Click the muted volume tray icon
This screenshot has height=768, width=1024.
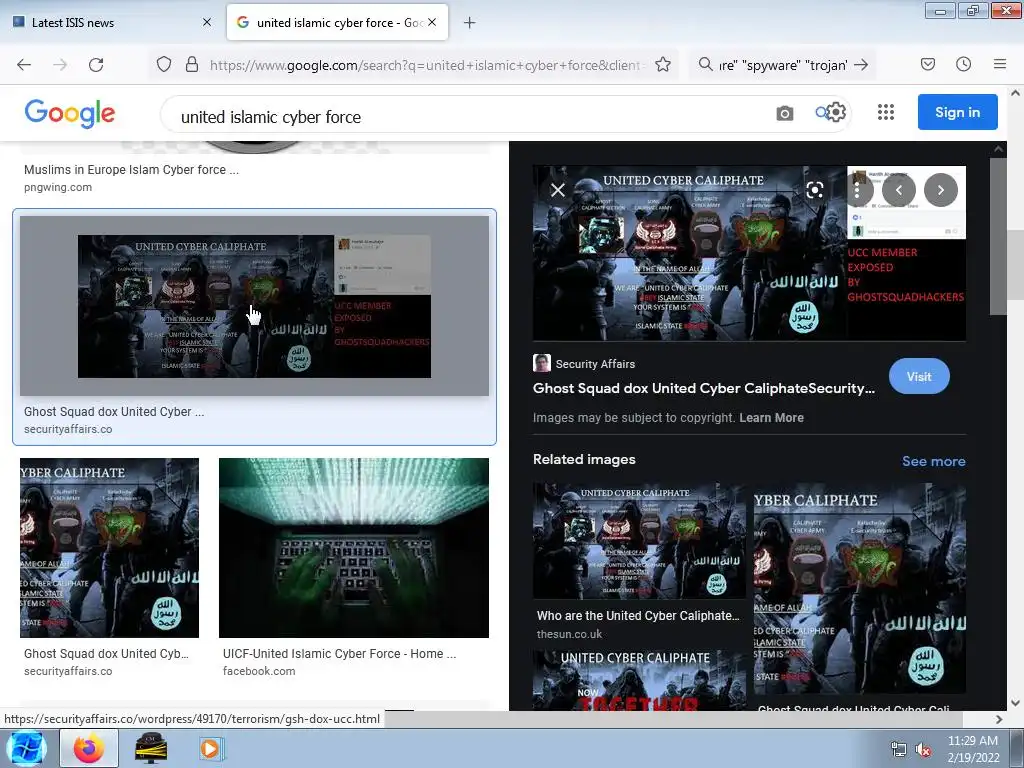click(923, 750)
